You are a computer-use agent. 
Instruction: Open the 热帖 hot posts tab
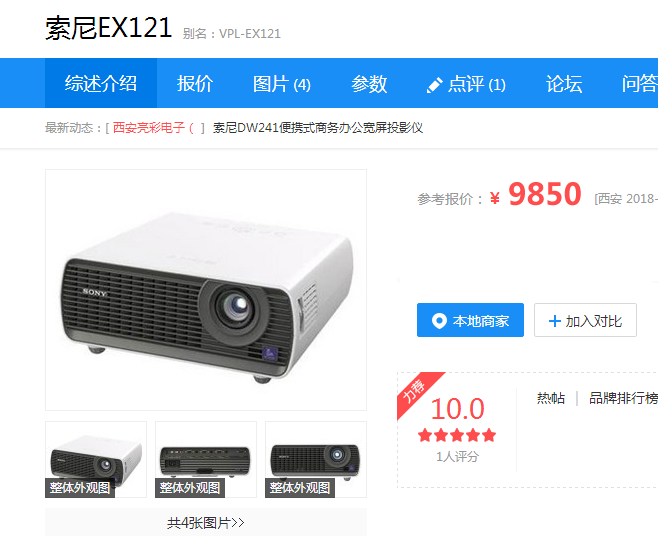coord(551,398)
